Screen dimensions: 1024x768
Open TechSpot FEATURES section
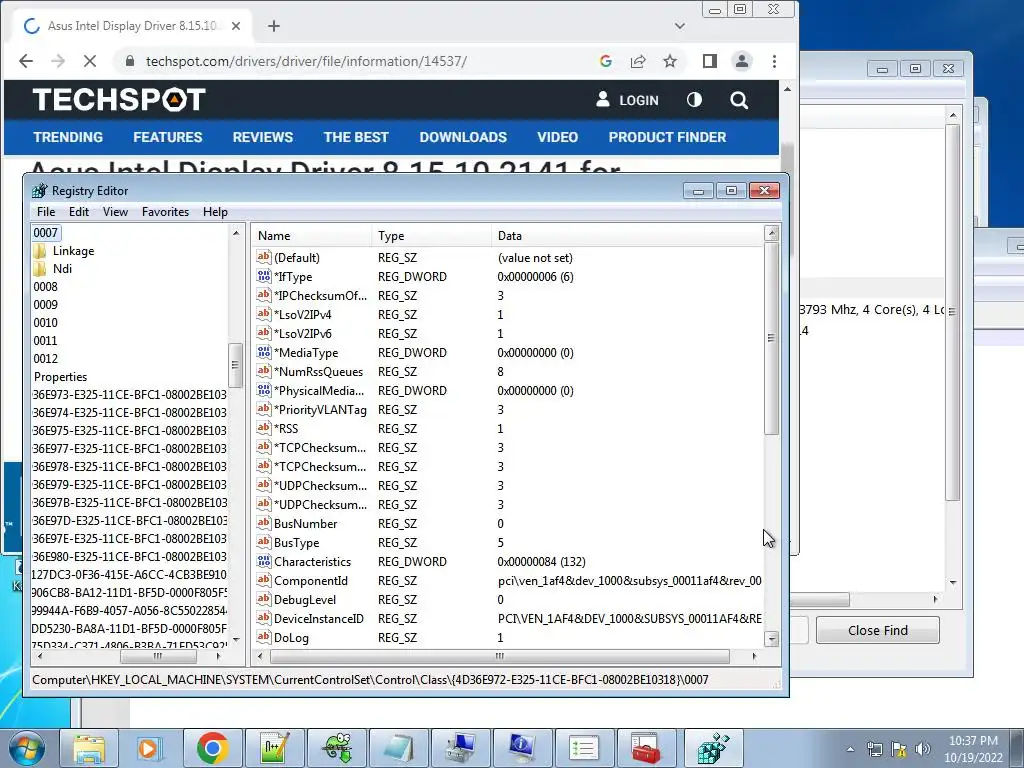tap(168, 137)
